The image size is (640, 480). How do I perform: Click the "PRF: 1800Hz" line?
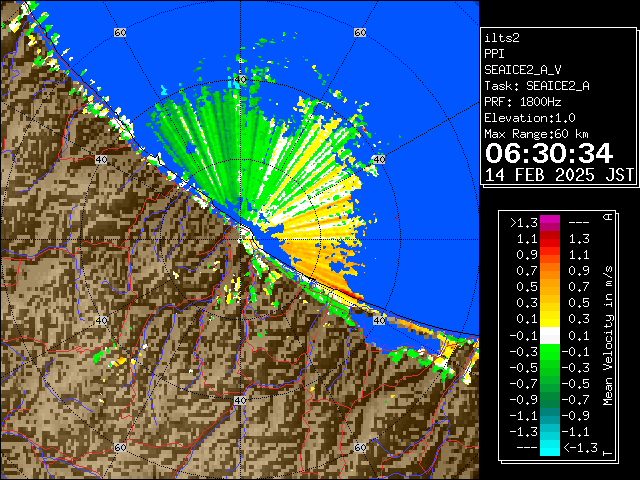coord(523,102)
